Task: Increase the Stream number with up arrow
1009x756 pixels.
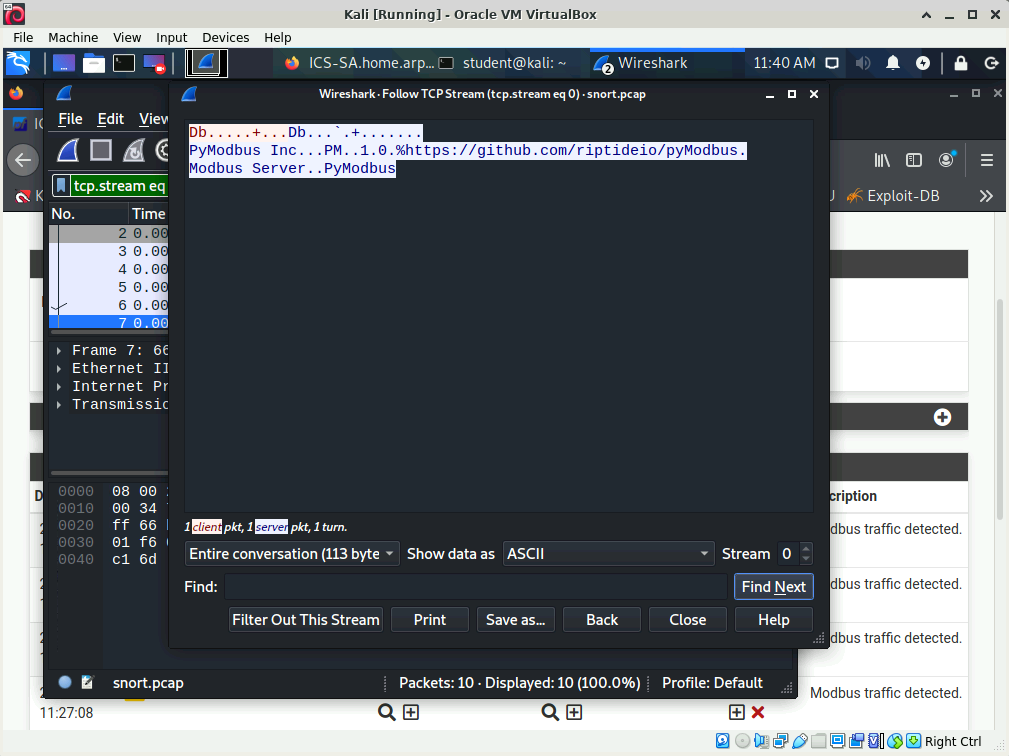Action: tap(806, 548)
